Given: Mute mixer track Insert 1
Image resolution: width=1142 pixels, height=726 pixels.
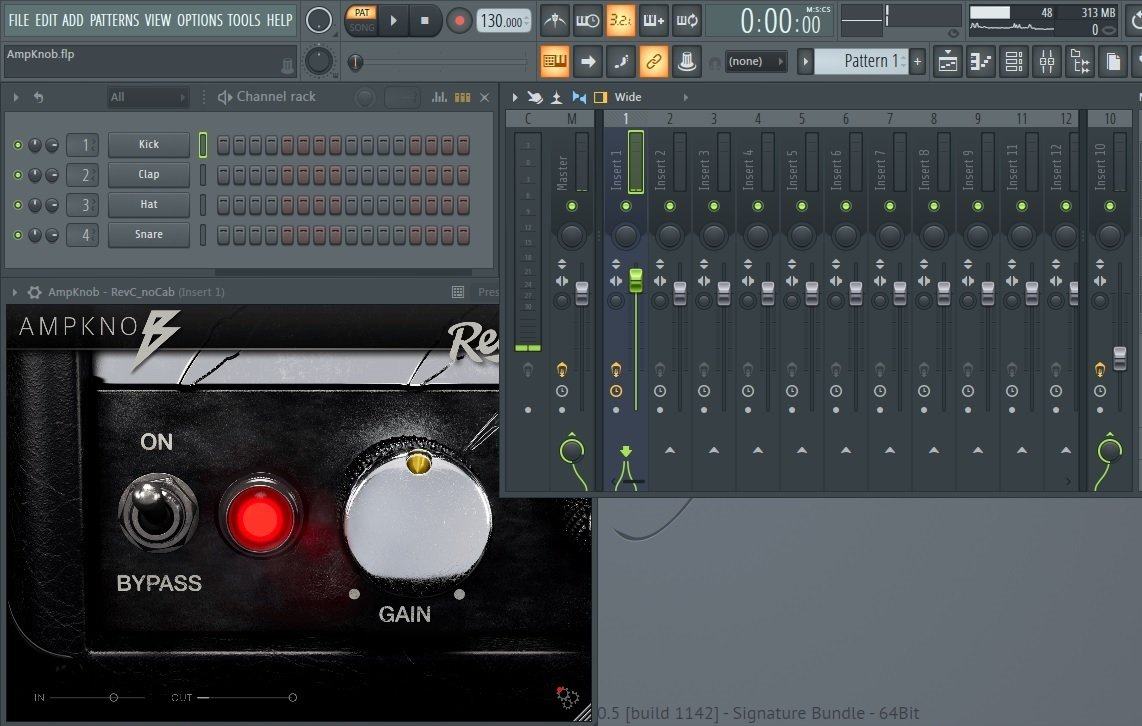Looking at the screenshot, I should coord(626,206).
